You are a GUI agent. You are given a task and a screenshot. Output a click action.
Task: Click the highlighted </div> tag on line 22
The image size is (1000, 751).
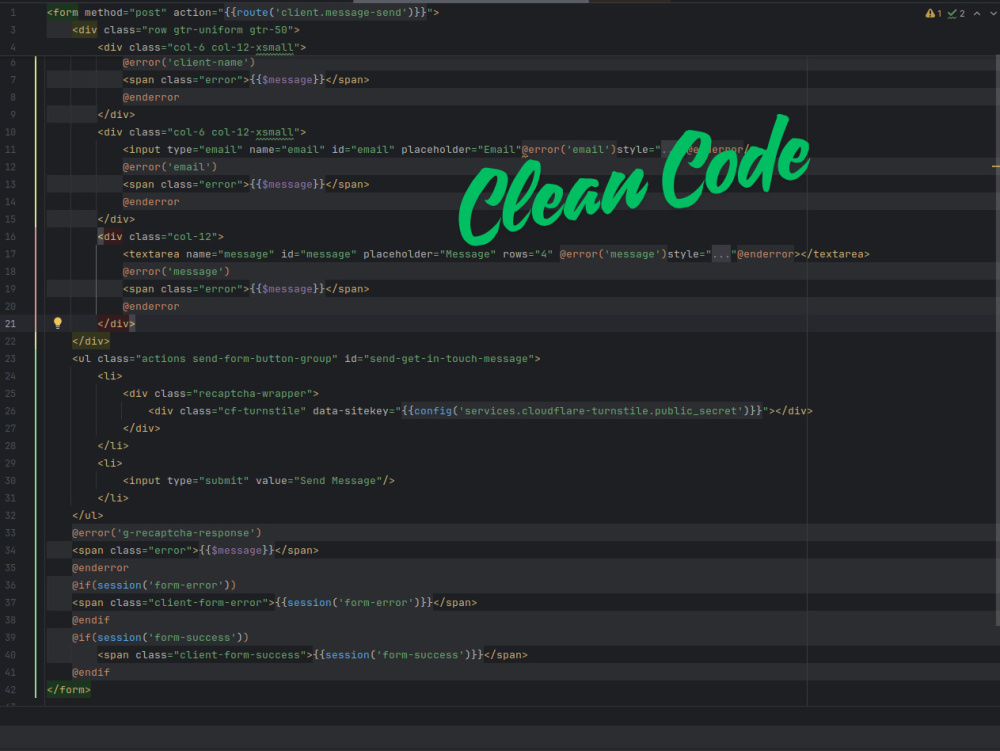point(91,341)
